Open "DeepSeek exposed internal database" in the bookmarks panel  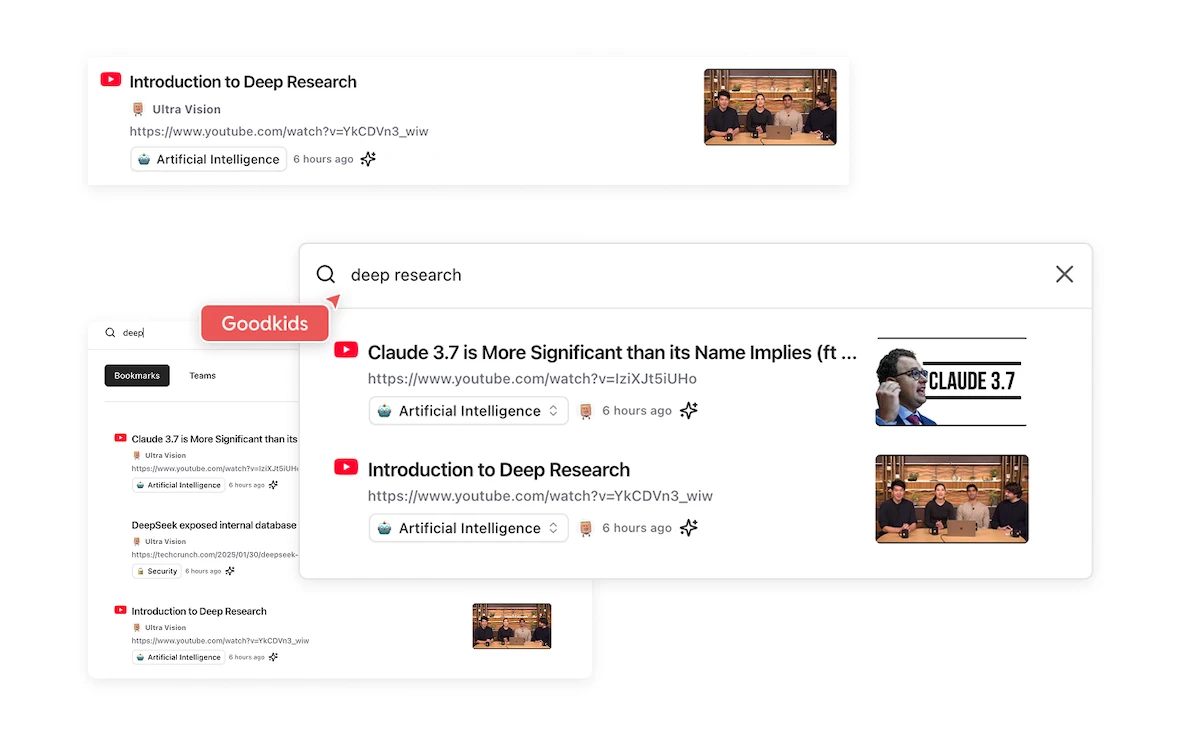point(214,525)
